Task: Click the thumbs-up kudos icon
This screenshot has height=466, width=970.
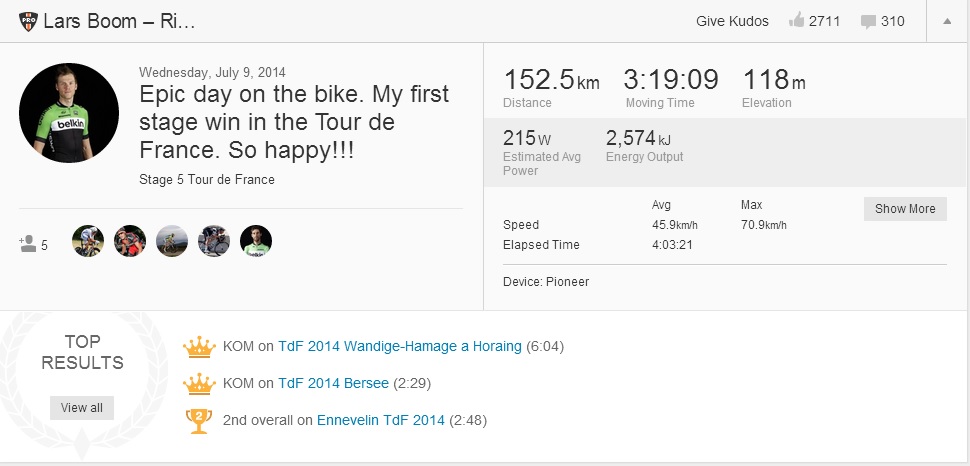Action: pos(796,21)
